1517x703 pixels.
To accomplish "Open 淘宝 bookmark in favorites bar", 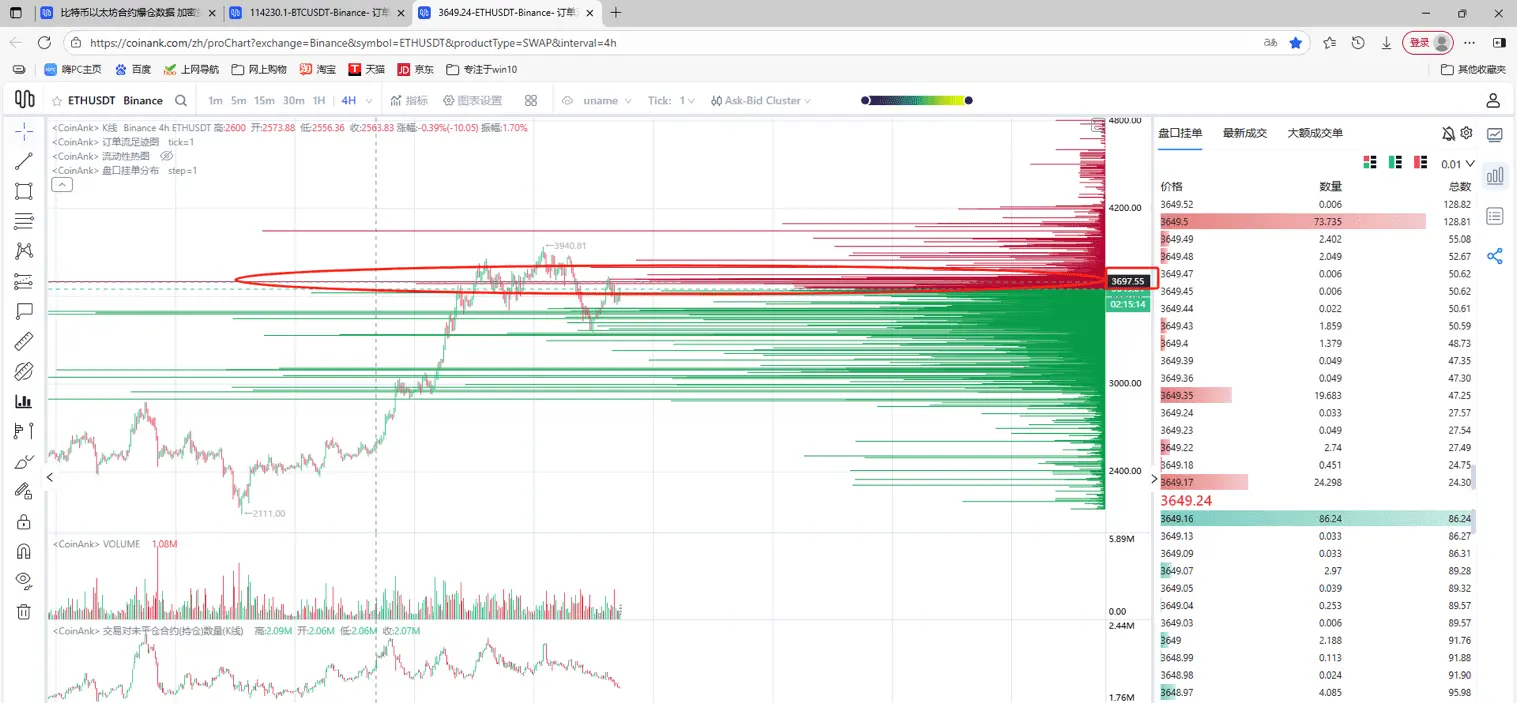I will point(319,70).
